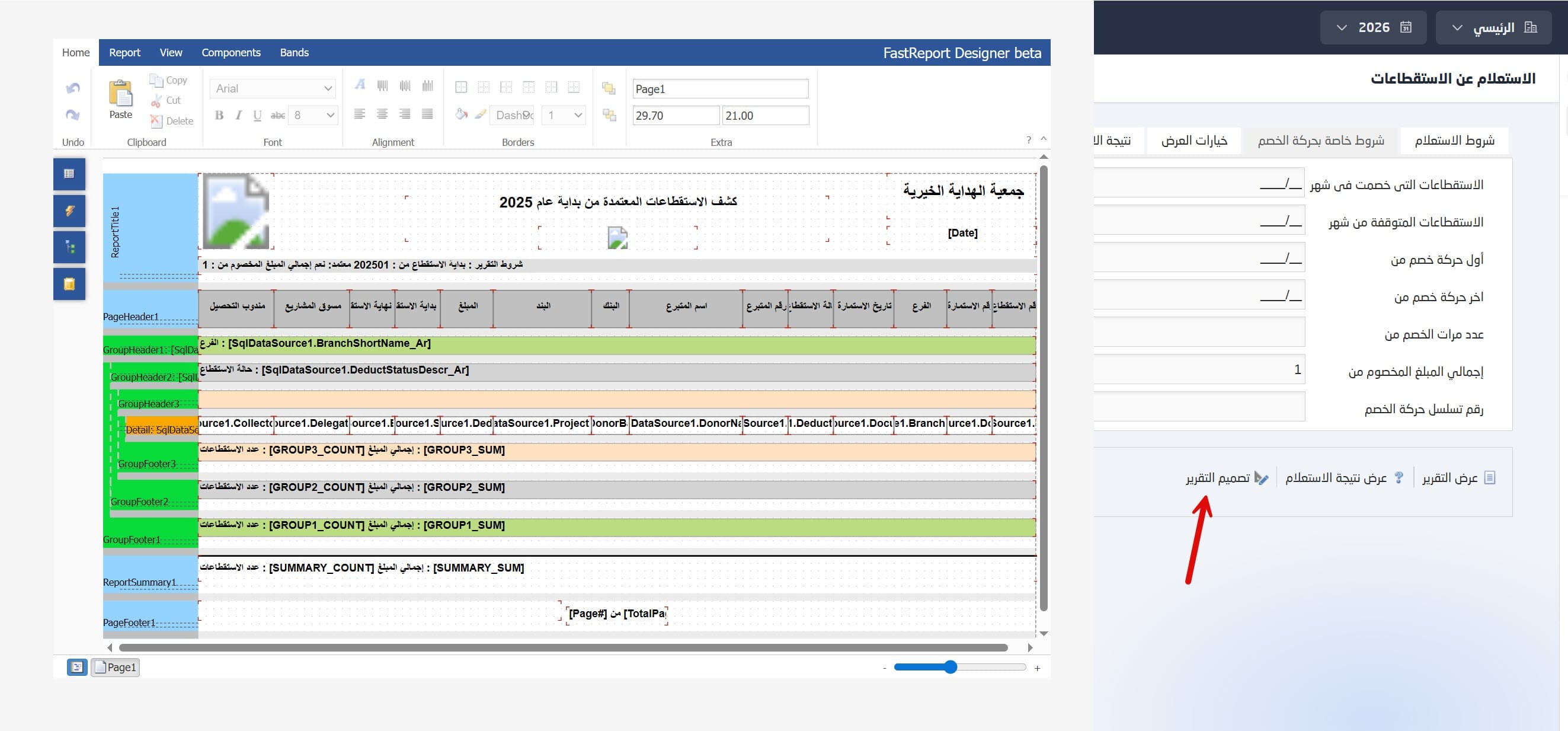Pick the fill color bucket tool
Image resolution: width=1568 pixels, height=731 pixels.
click(461, 114)
